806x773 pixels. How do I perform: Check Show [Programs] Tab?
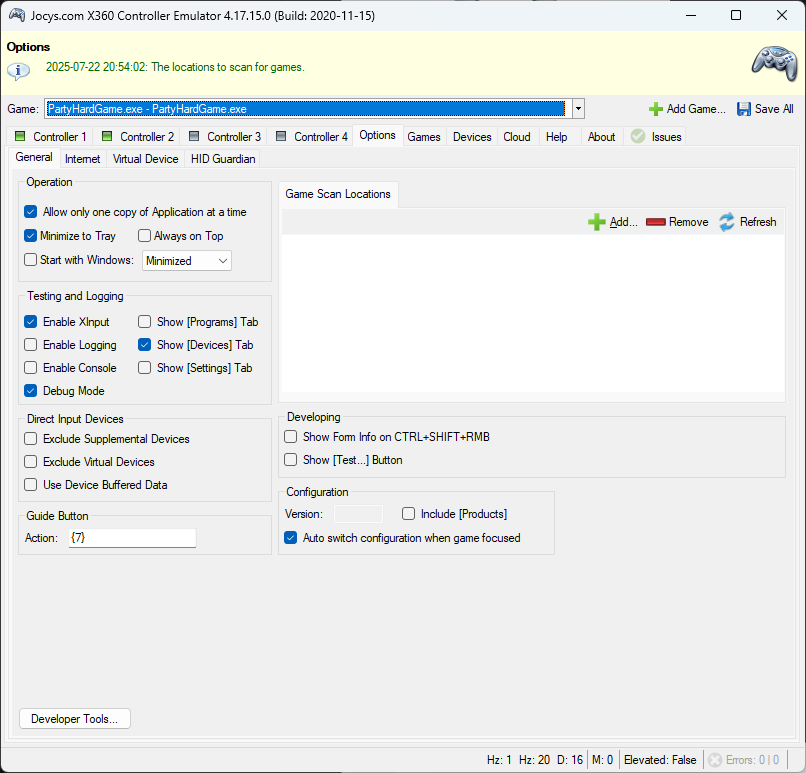pyautogui.click(x=144, y=322)
